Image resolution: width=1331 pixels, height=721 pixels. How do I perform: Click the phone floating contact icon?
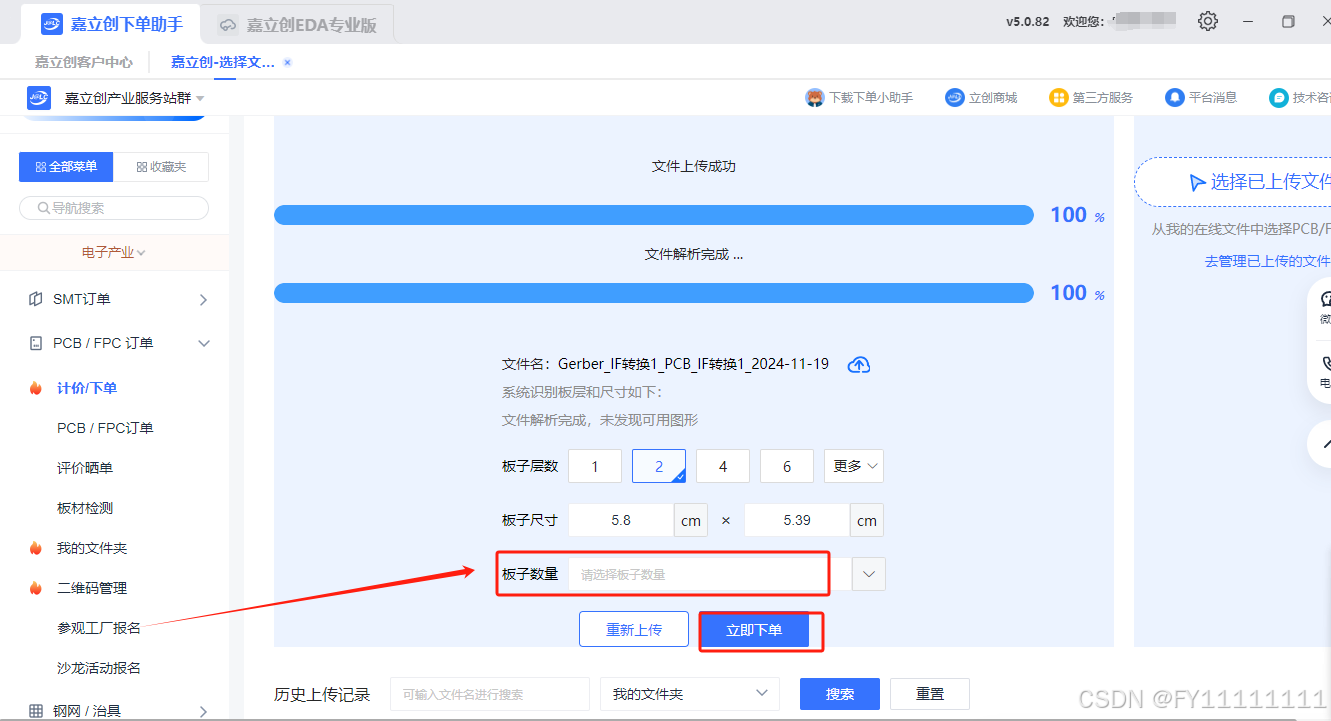tap(1326, 364)
